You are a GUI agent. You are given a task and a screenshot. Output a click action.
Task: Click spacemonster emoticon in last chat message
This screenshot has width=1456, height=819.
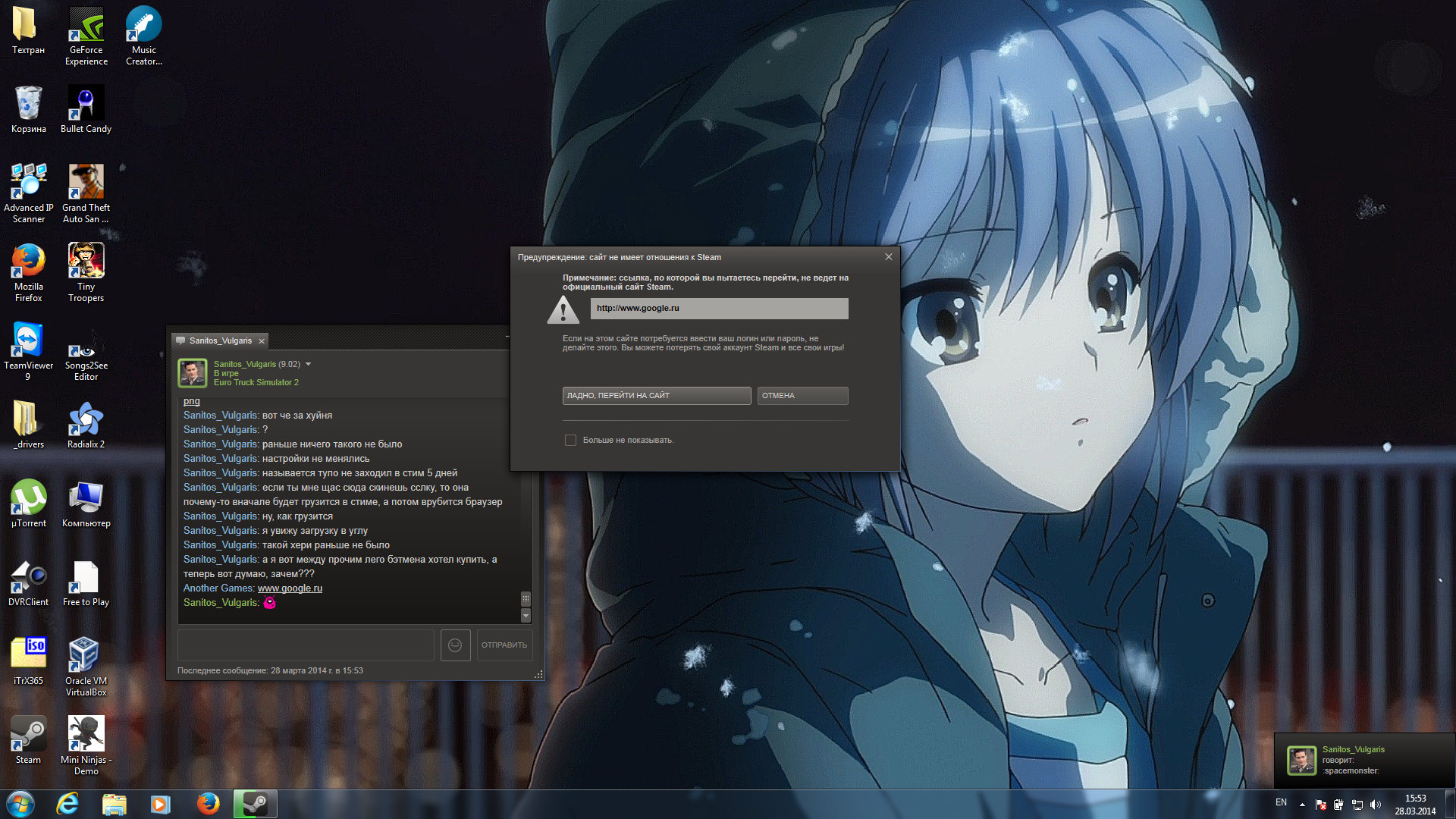tap(269, 602)
